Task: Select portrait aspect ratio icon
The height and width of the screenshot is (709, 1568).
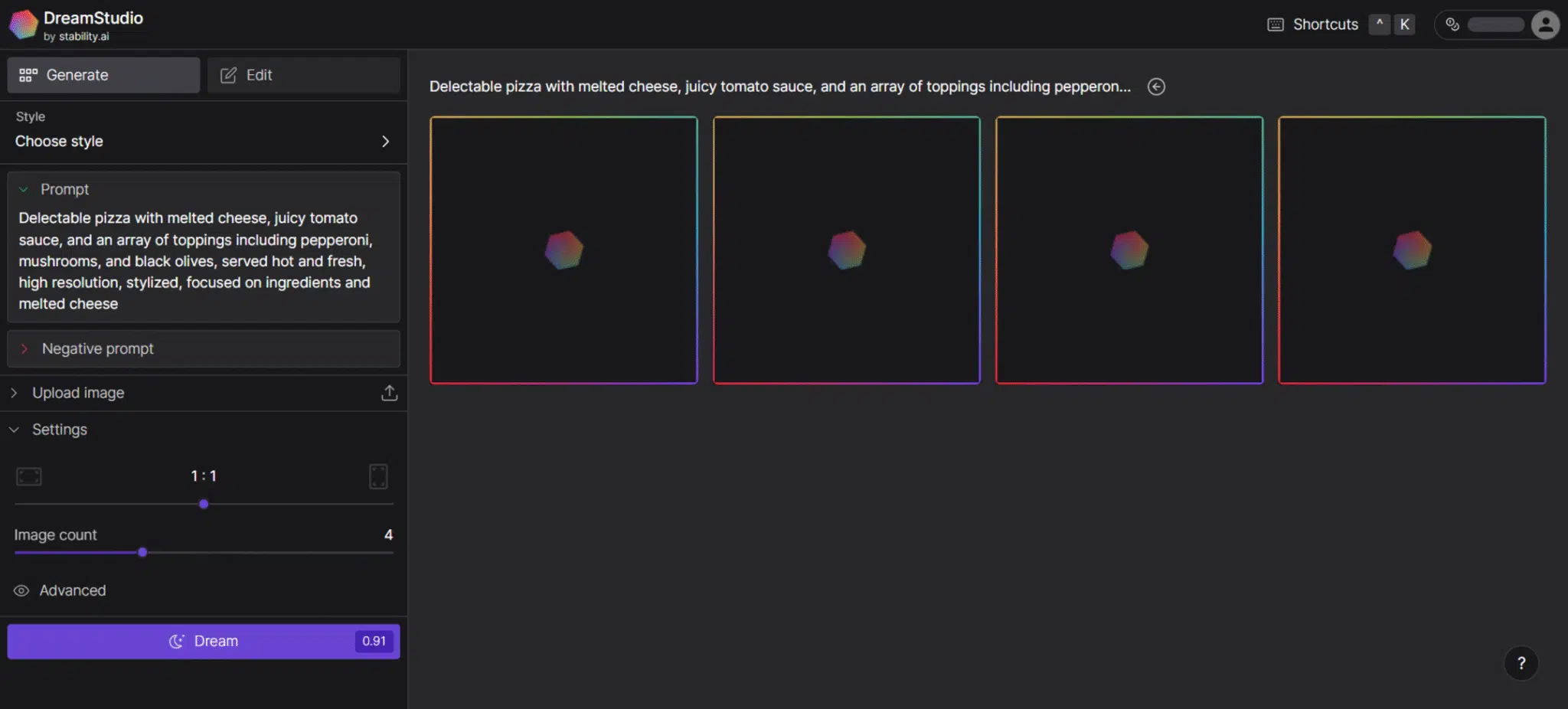Action: (x=378, y=476)
